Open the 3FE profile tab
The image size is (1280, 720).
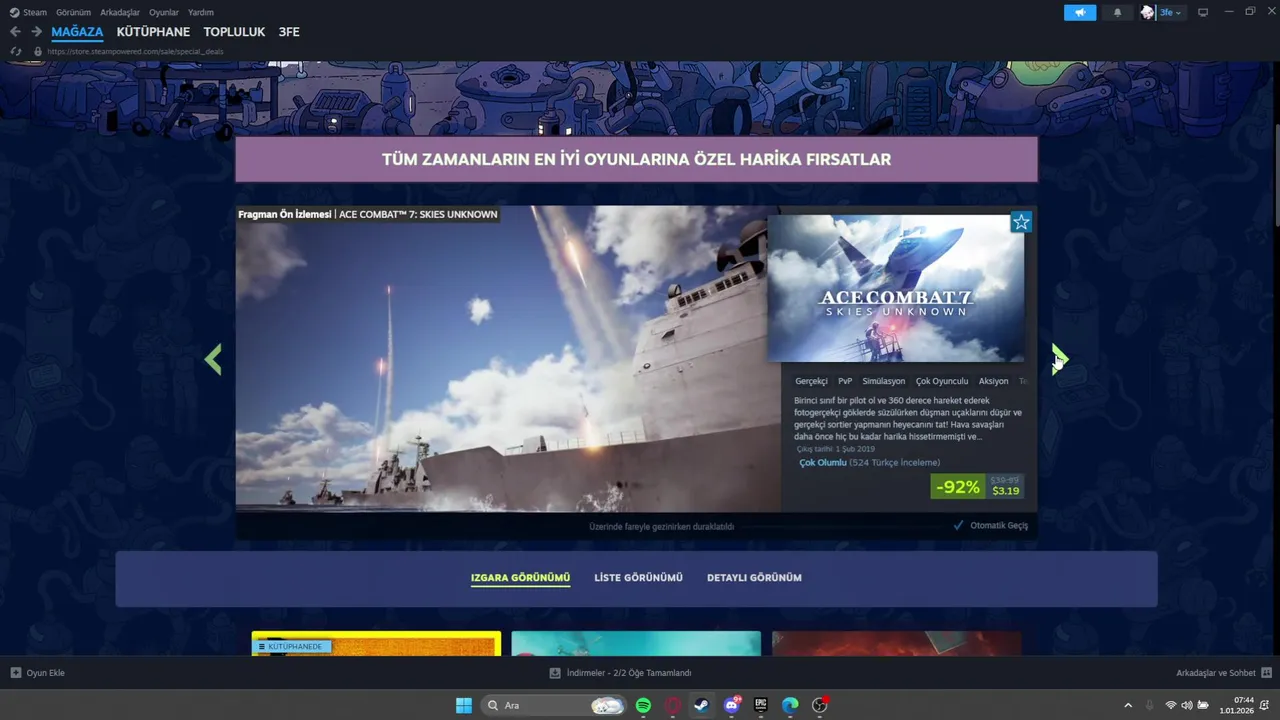pyautogui.click(x=289, y=32)
